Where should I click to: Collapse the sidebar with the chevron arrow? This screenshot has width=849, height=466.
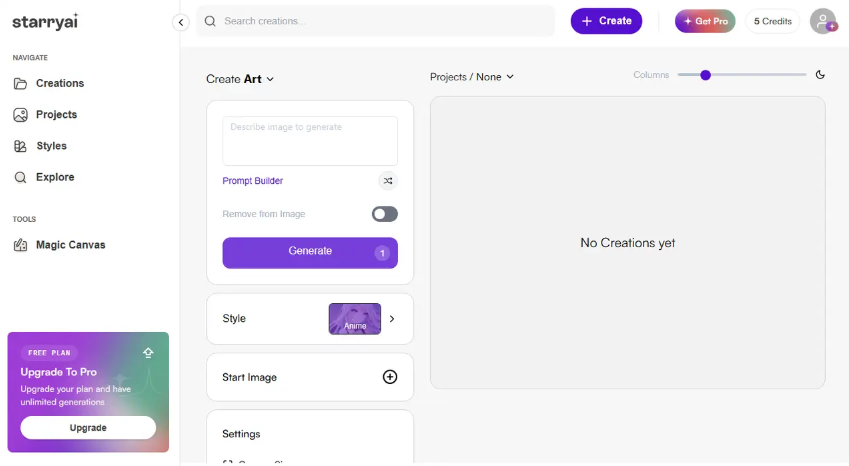[x=181, y=22]
